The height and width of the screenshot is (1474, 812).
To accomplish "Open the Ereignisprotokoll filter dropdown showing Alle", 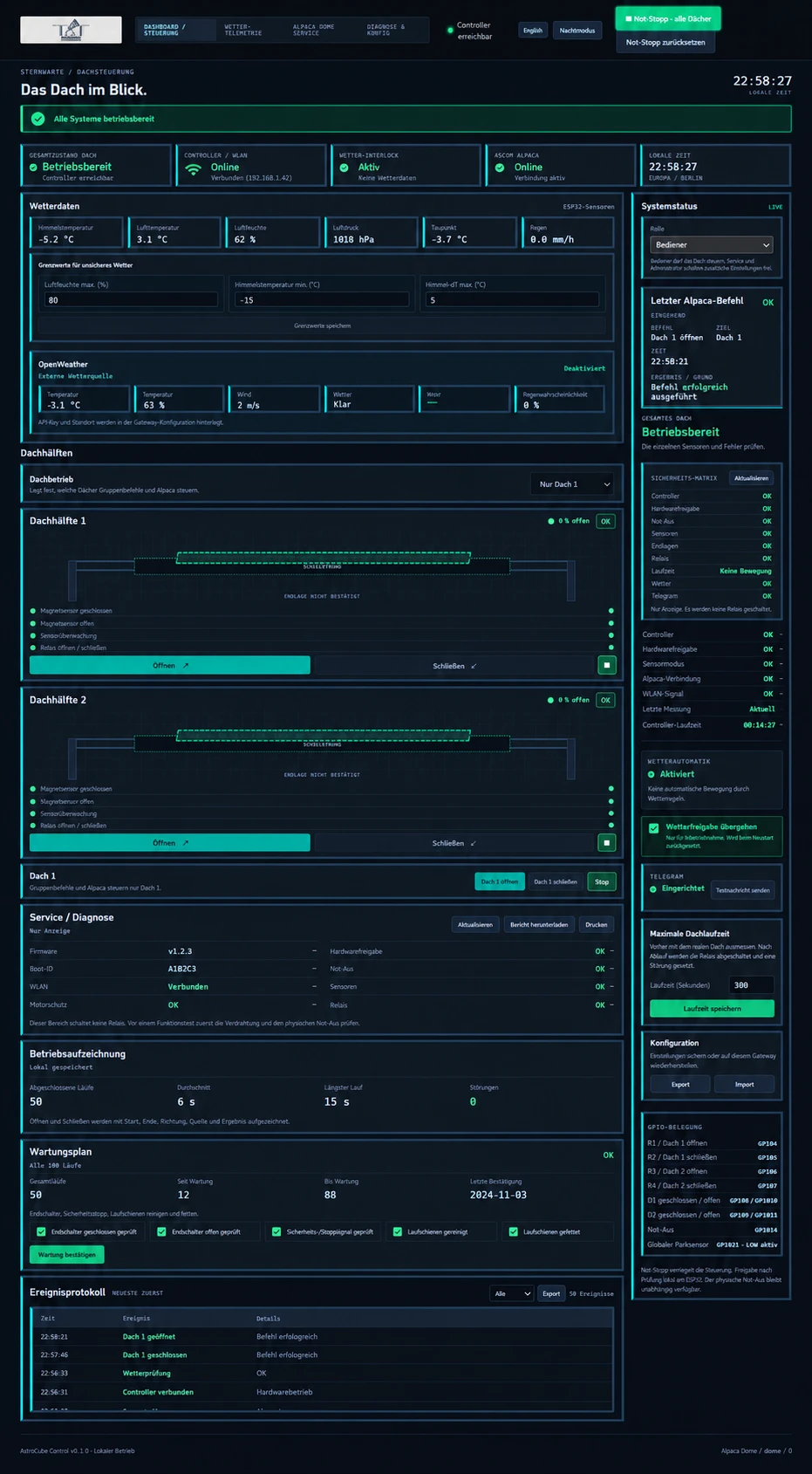I will pos(511,1293).
